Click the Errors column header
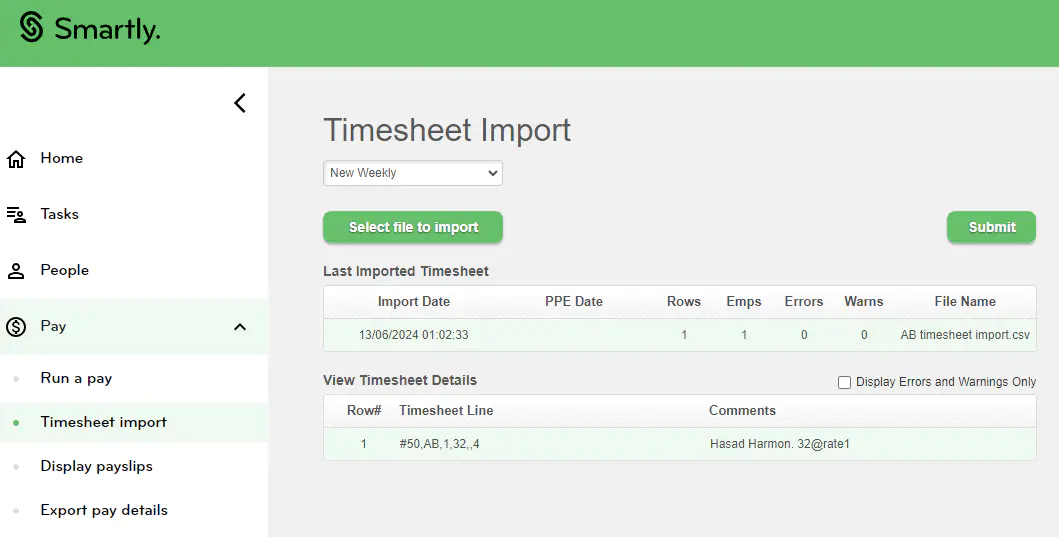Image resolution: width=1059 pixels, height=537 pixels. 803,301
